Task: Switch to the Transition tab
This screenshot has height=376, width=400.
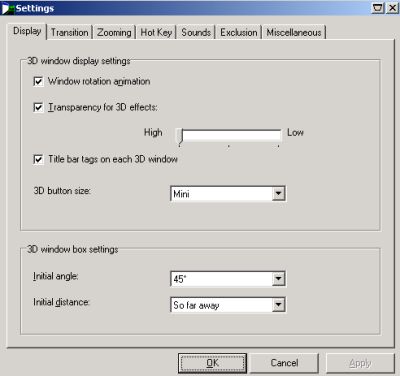Action: [x=69, y=32]
